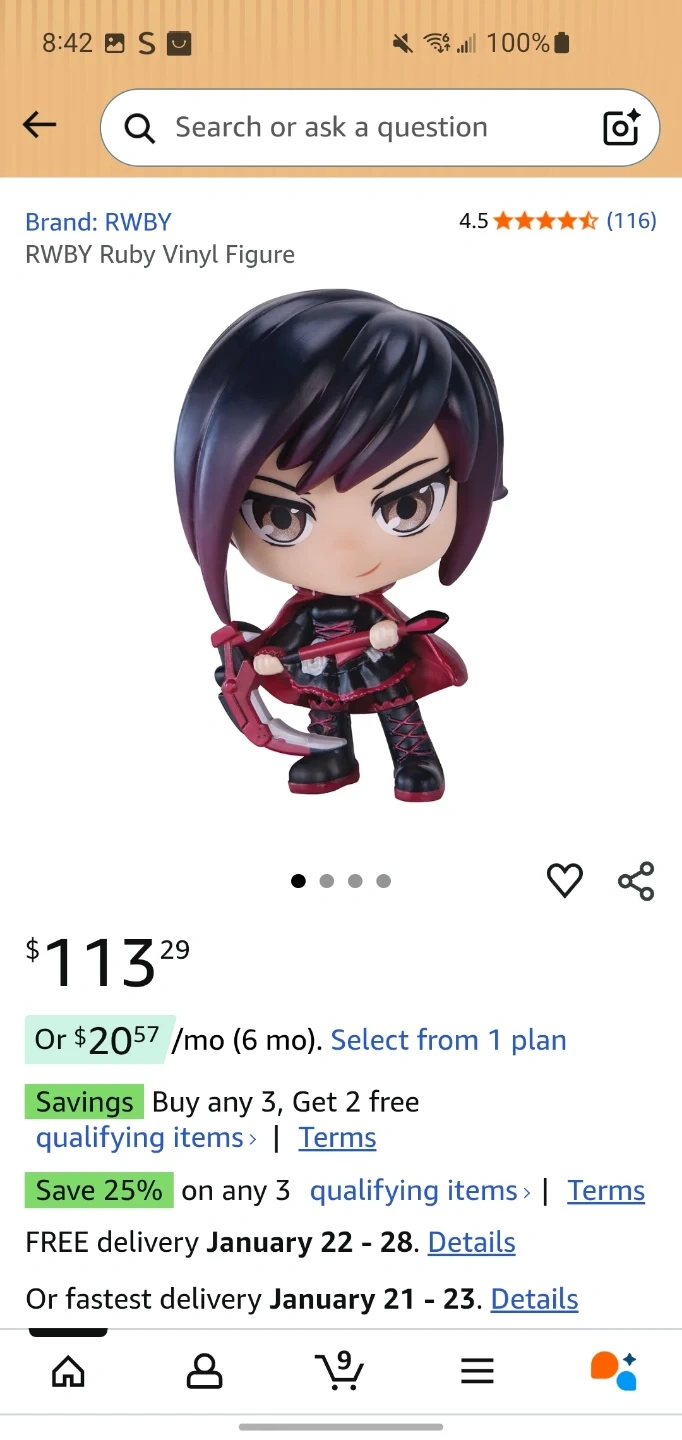Tap the back arrow icon
The image size is (682, 1440).
[40, 125]
